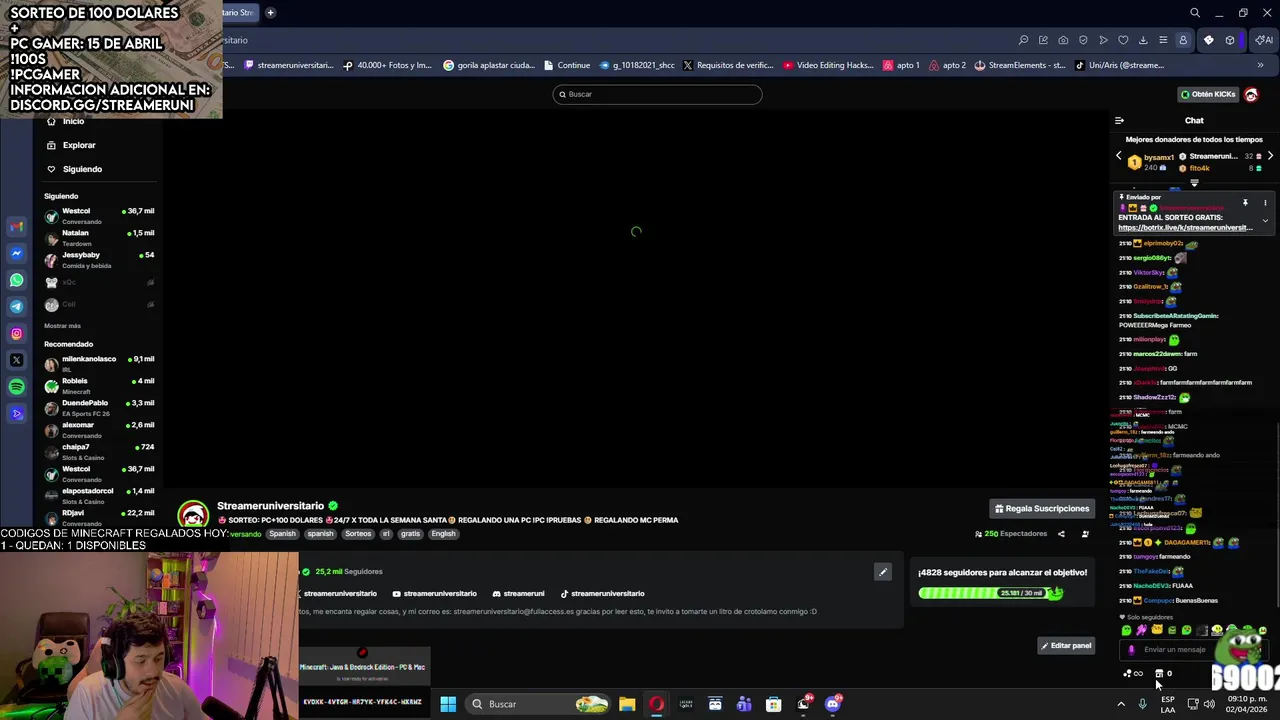1280x720 pixels.
Task: Click Mostrar más under Siguiendo list
Action: point(62,326)
